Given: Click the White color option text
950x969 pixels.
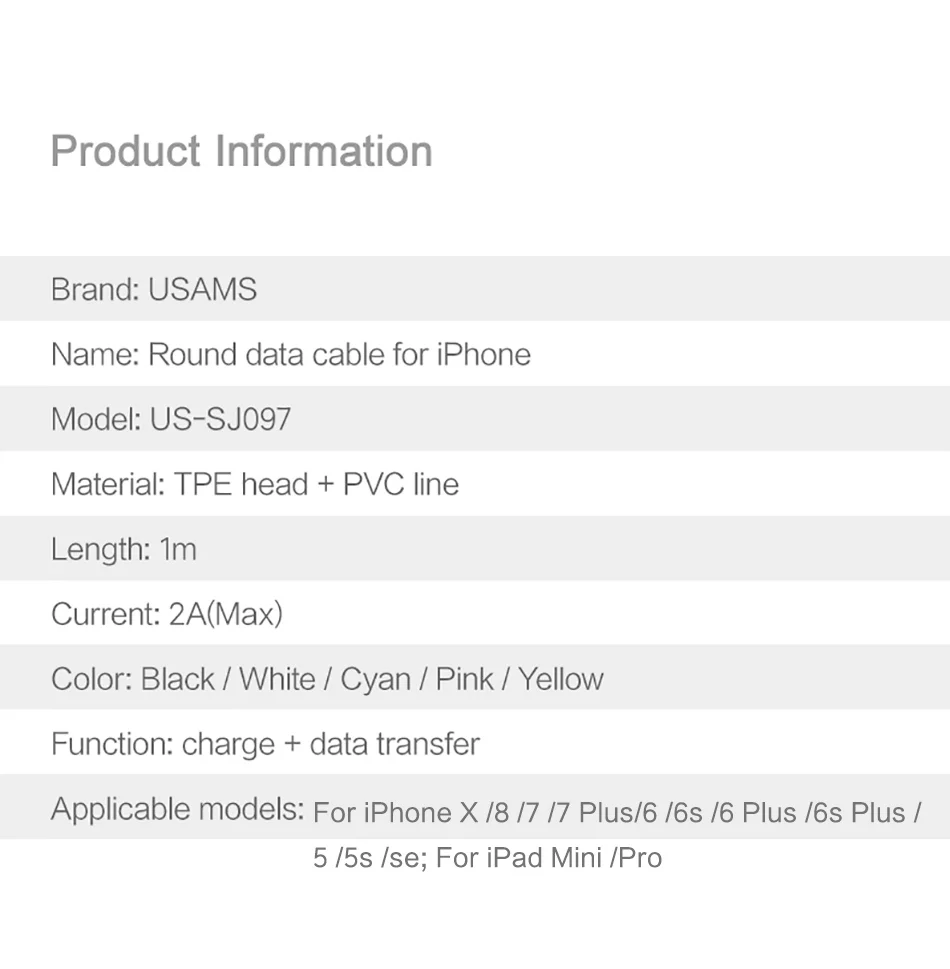Looking at the screenshot, I should pyautogui.click(x=277, y=680).
